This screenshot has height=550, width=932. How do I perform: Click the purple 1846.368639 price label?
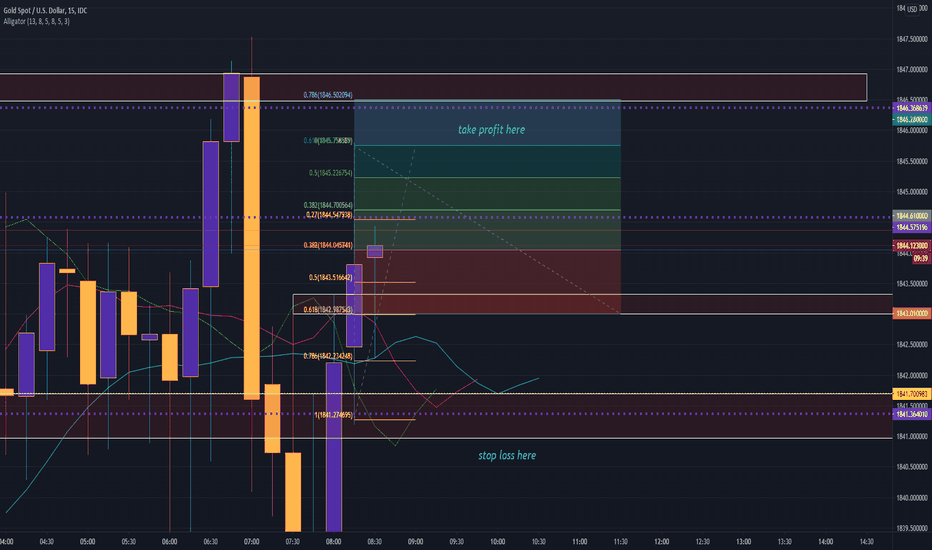coord(912,108)
